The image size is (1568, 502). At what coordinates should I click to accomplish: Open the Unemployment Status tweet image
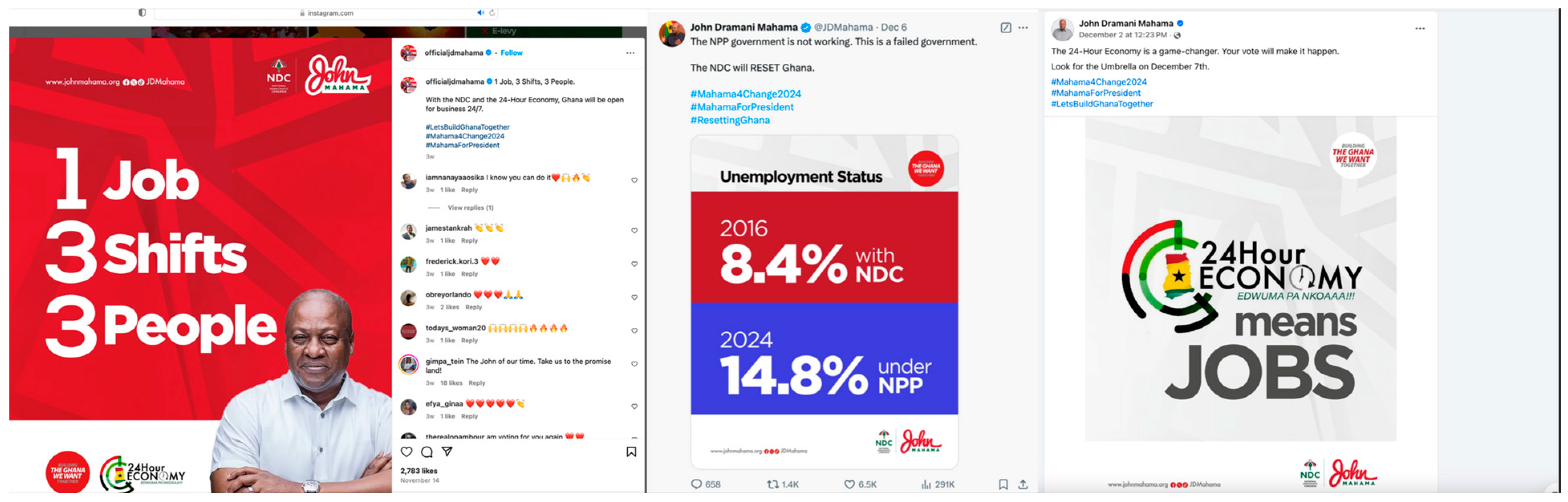coord(824,302)
